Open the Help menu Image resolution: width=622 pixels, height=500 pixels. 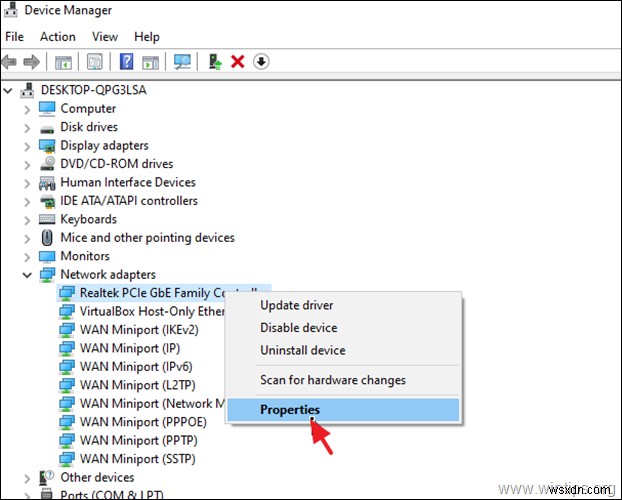147,37
